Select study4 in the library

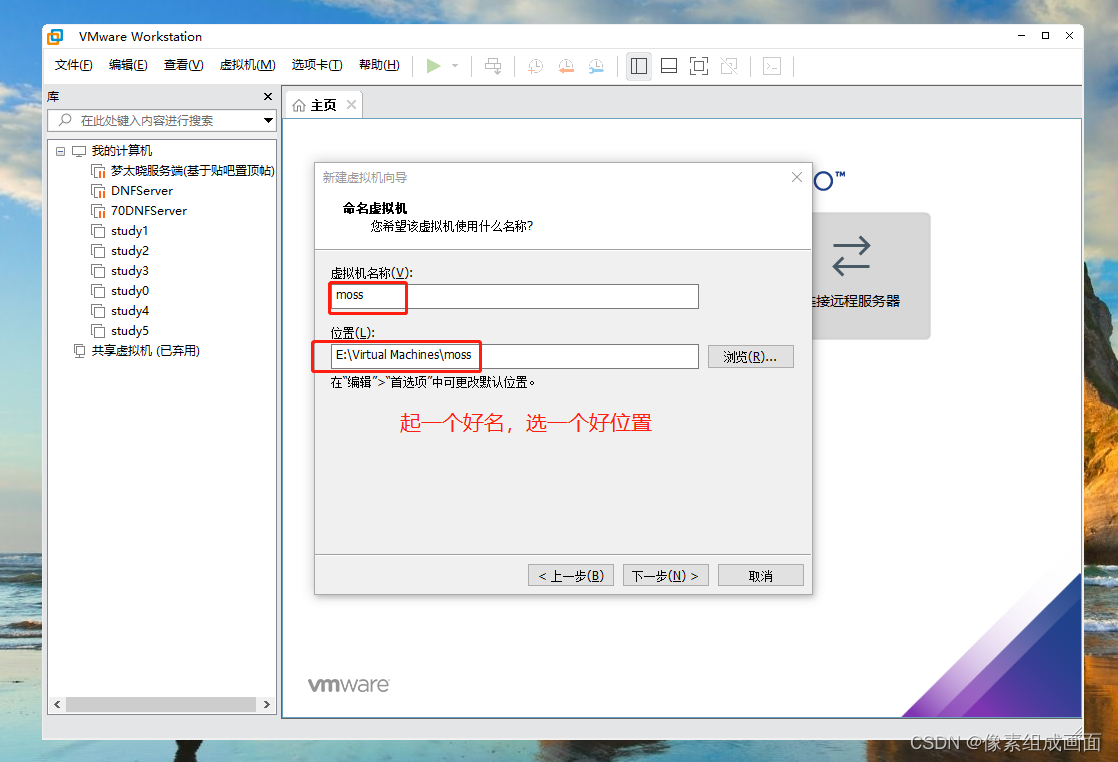(x=130, y=311)
